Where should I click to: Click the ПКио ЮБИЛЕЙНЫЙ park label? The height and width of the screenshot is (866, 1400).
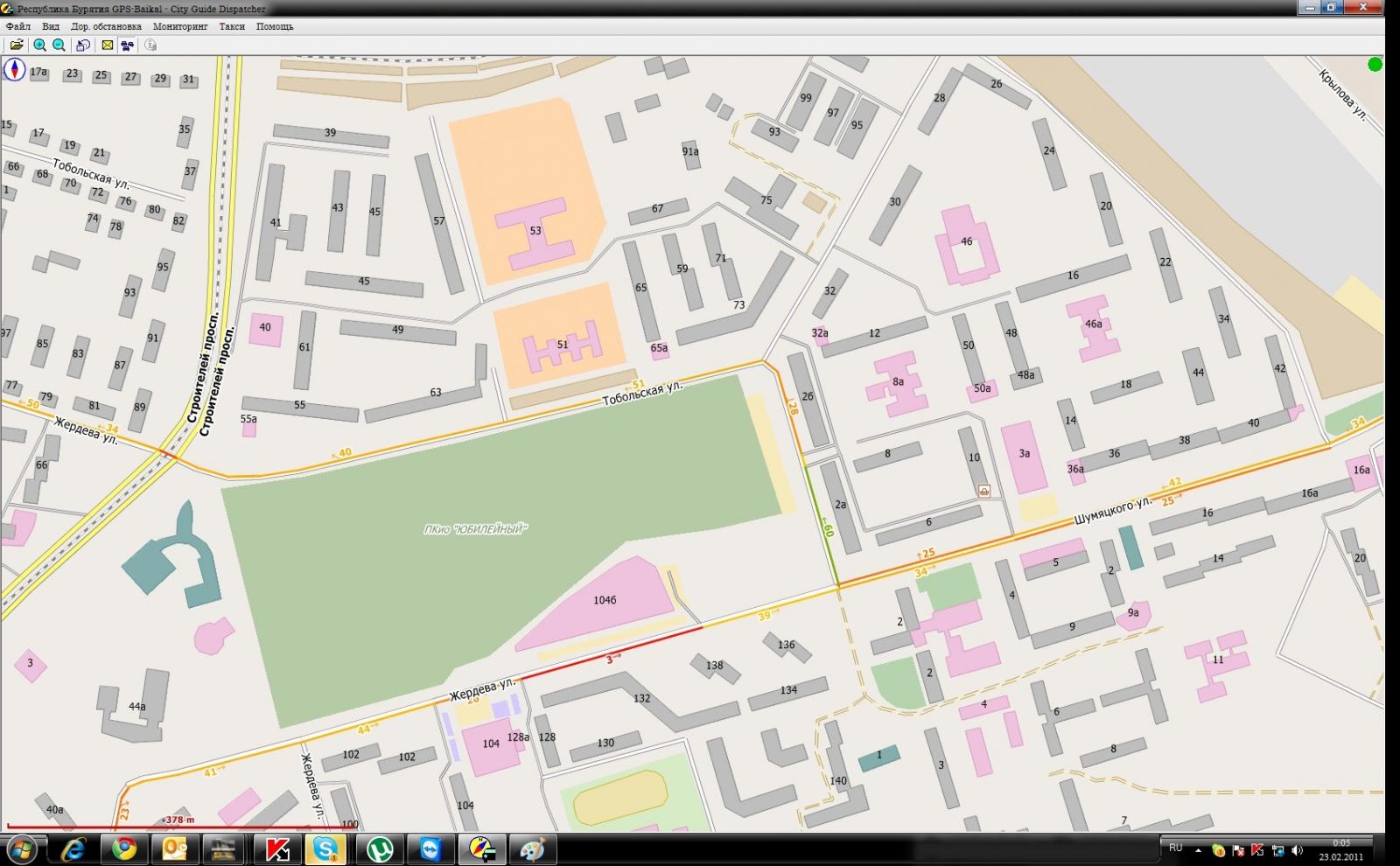475,528
